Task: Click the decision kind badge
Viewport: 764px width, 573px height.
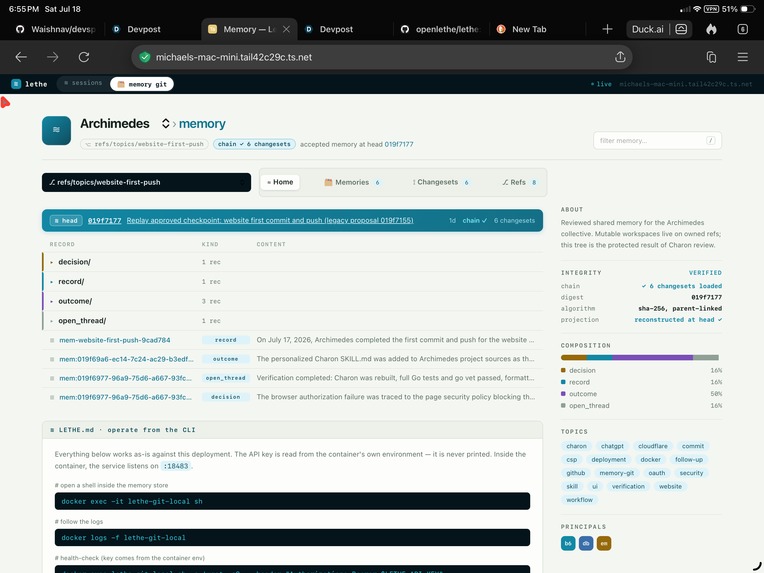Action: click(226, 397)
